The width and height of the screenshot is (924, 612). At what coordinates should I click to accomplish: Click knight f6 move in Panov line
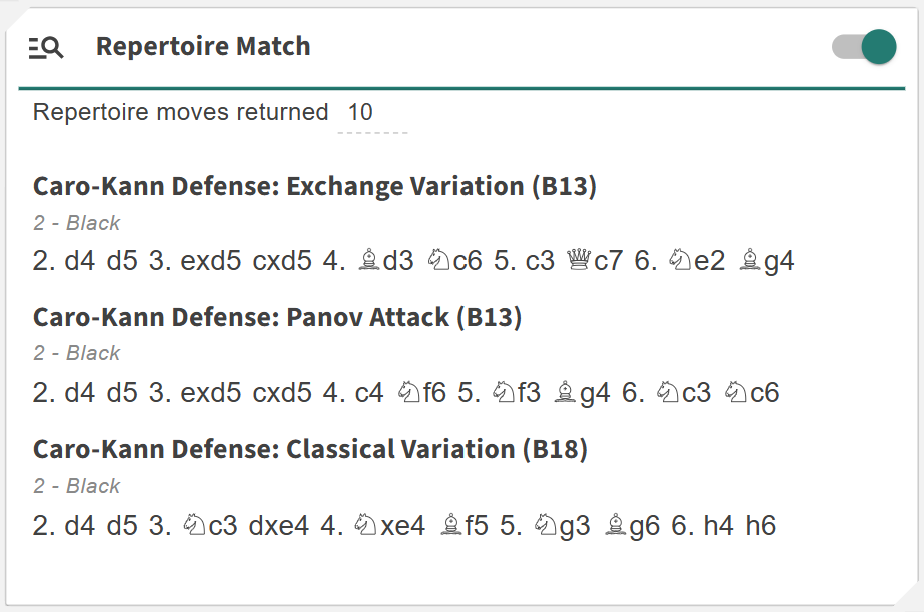[421, 393]
